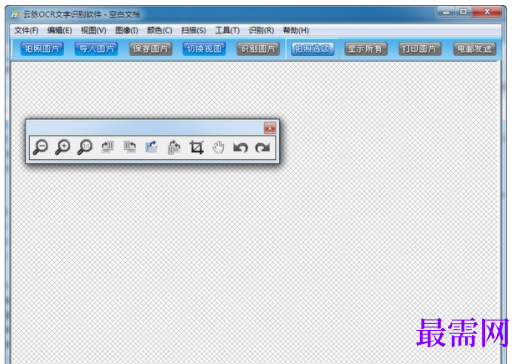
Task: Open the 视图(V) menu
Action: tap(94, 30)
